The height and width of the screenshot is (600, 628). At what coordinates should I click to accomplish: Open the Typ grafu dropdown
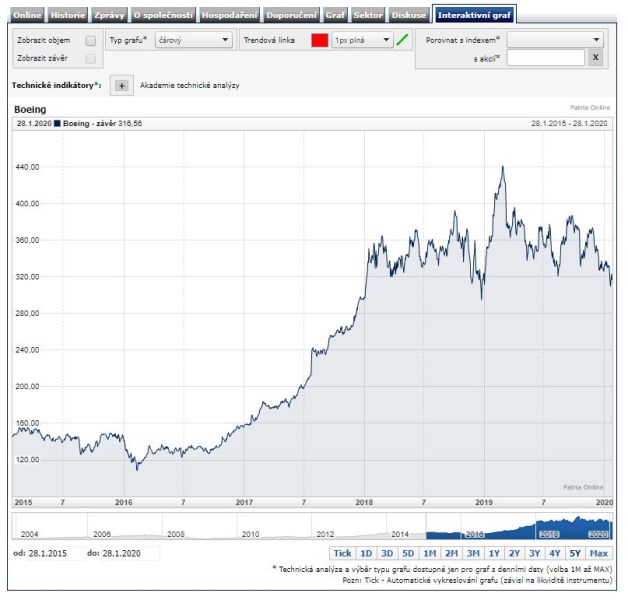click(194, 40)
